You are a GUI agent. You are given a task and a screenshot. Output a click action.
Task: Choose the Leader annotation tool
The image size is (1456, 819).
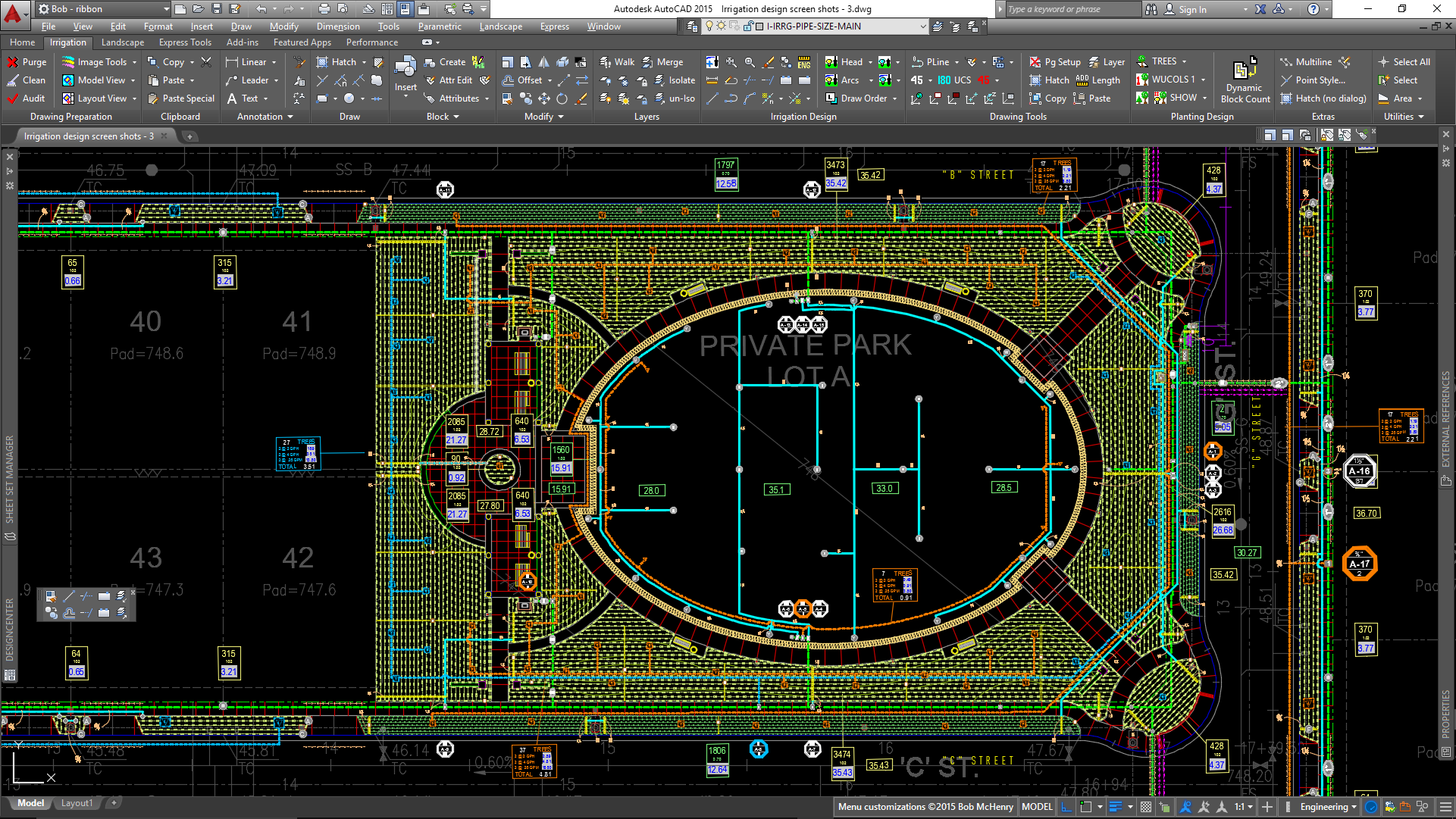pyautogui.click(x=252, y=80)
